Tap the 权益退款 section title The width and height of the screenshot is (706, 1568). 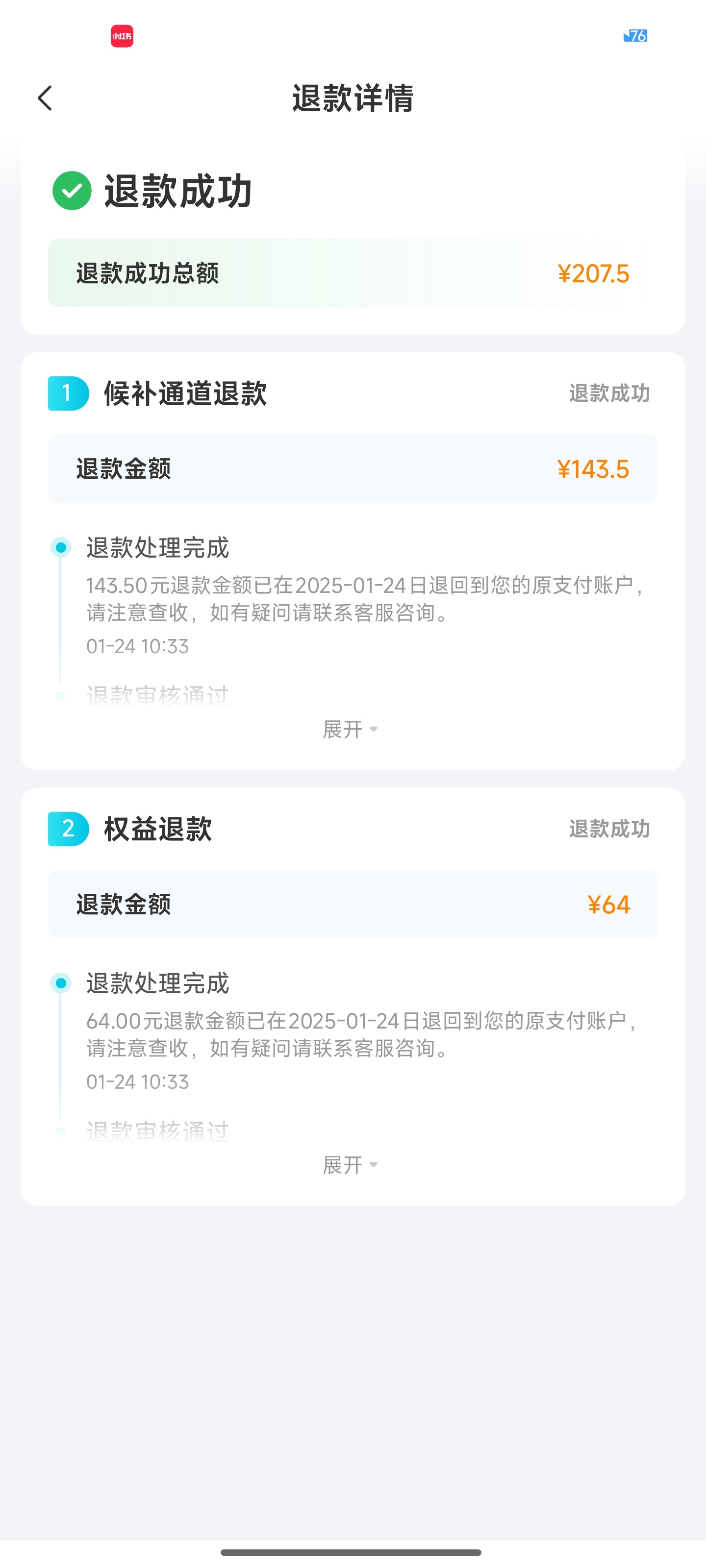(158, 829)
